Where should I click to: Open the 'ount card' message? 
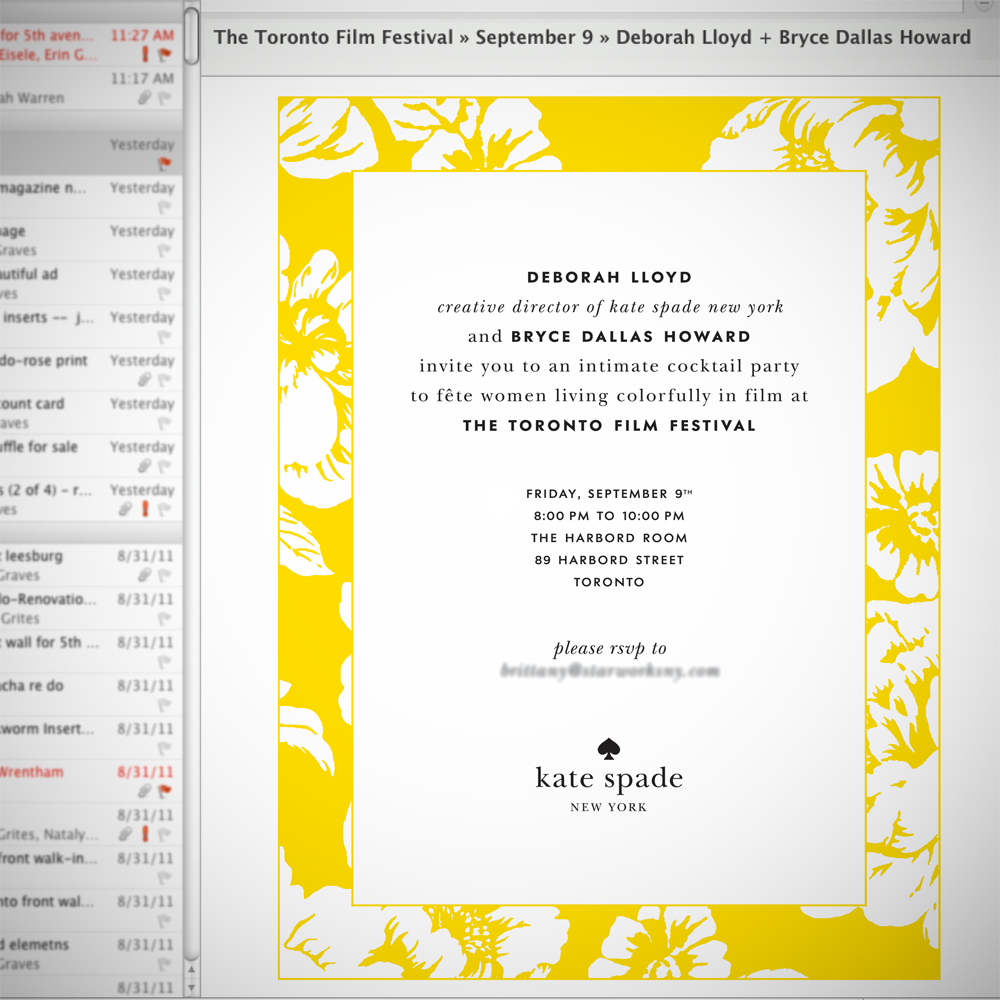[91, 413]
